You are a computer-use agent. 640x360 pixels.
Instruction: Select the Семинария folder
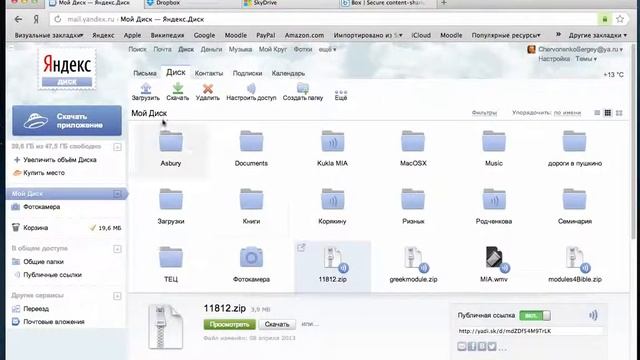[574, 206]
